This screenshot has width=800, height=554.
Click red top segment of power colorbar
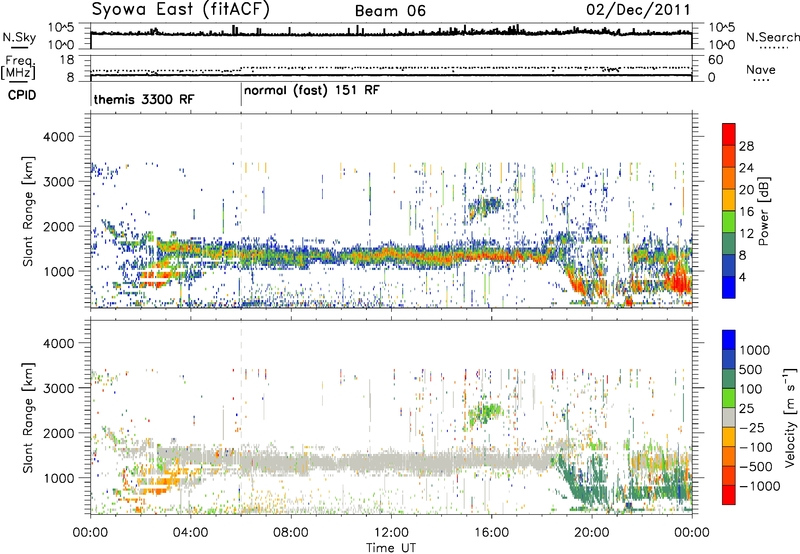point(729,134)
